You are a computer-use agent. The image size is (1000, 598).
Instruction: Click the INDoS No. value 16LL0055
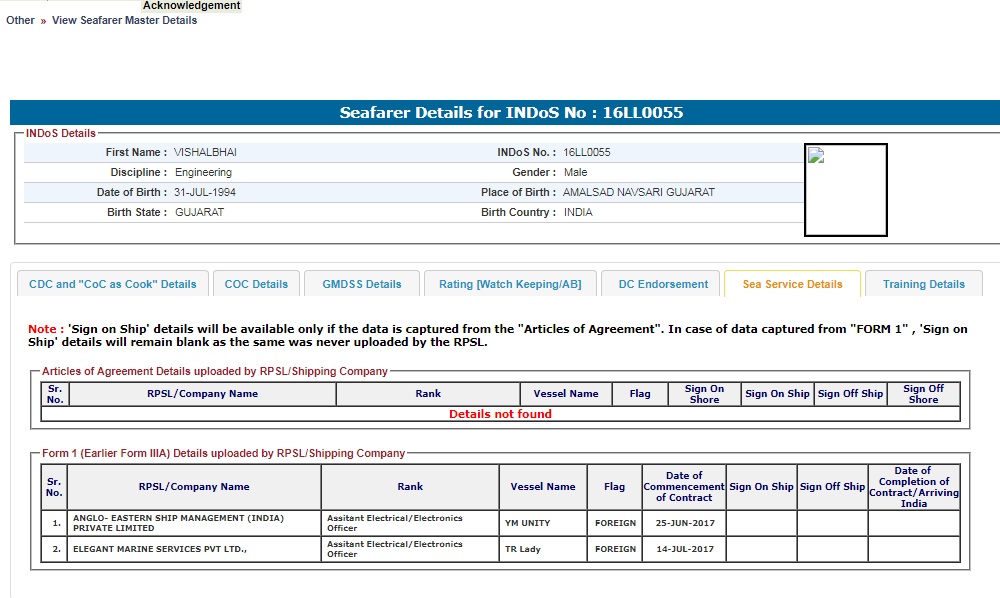(x=587, y=152)
